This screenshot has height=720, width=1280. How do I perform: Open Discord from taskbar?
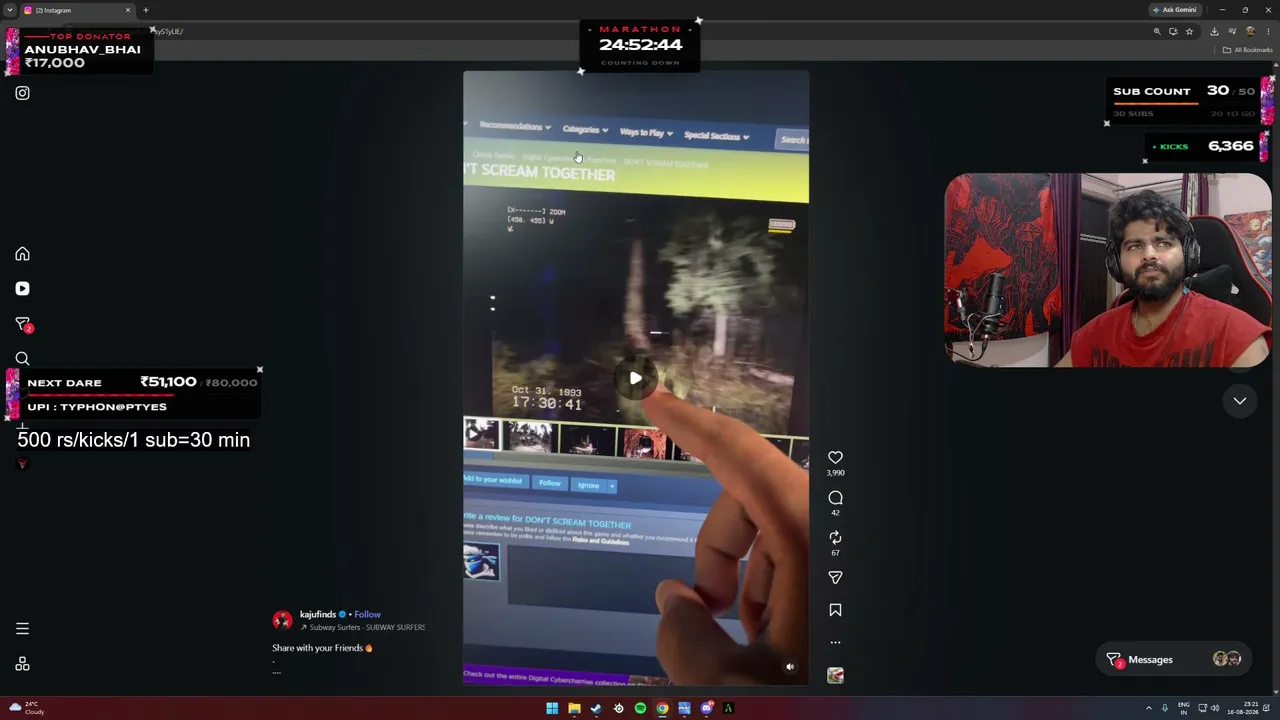point(706,709)
